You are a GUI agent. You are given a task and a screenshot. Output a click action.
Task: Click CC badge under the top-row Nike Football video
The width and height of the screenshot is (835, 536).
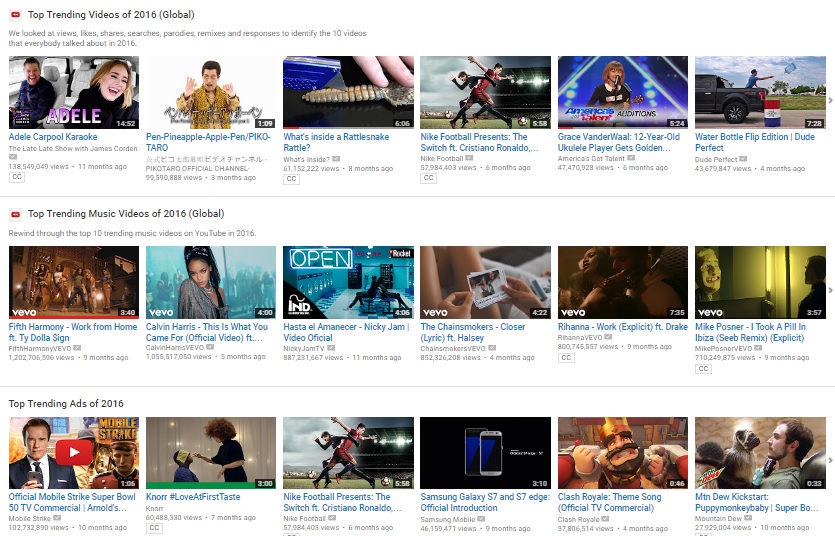coord(429,178)
